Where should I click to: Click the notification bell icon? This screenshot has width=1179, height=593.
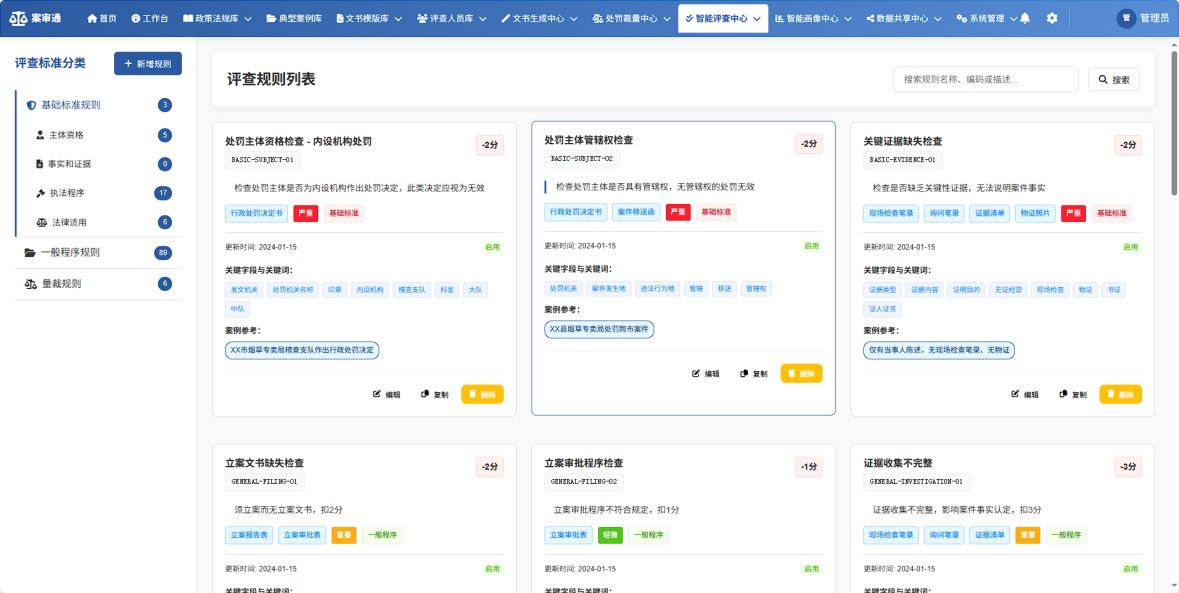tap(1026, 17)
